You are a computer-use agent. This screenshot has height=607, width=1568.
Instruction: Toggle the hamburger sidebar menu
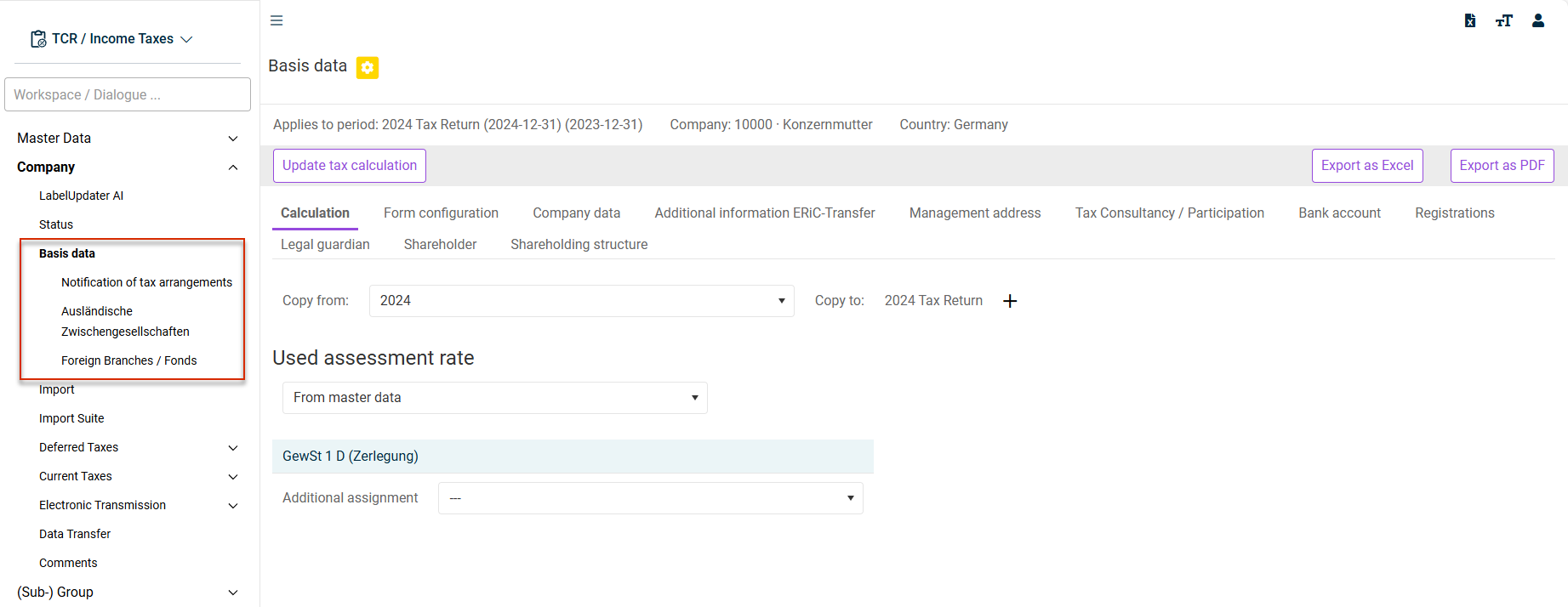click(x=277, y=20)
